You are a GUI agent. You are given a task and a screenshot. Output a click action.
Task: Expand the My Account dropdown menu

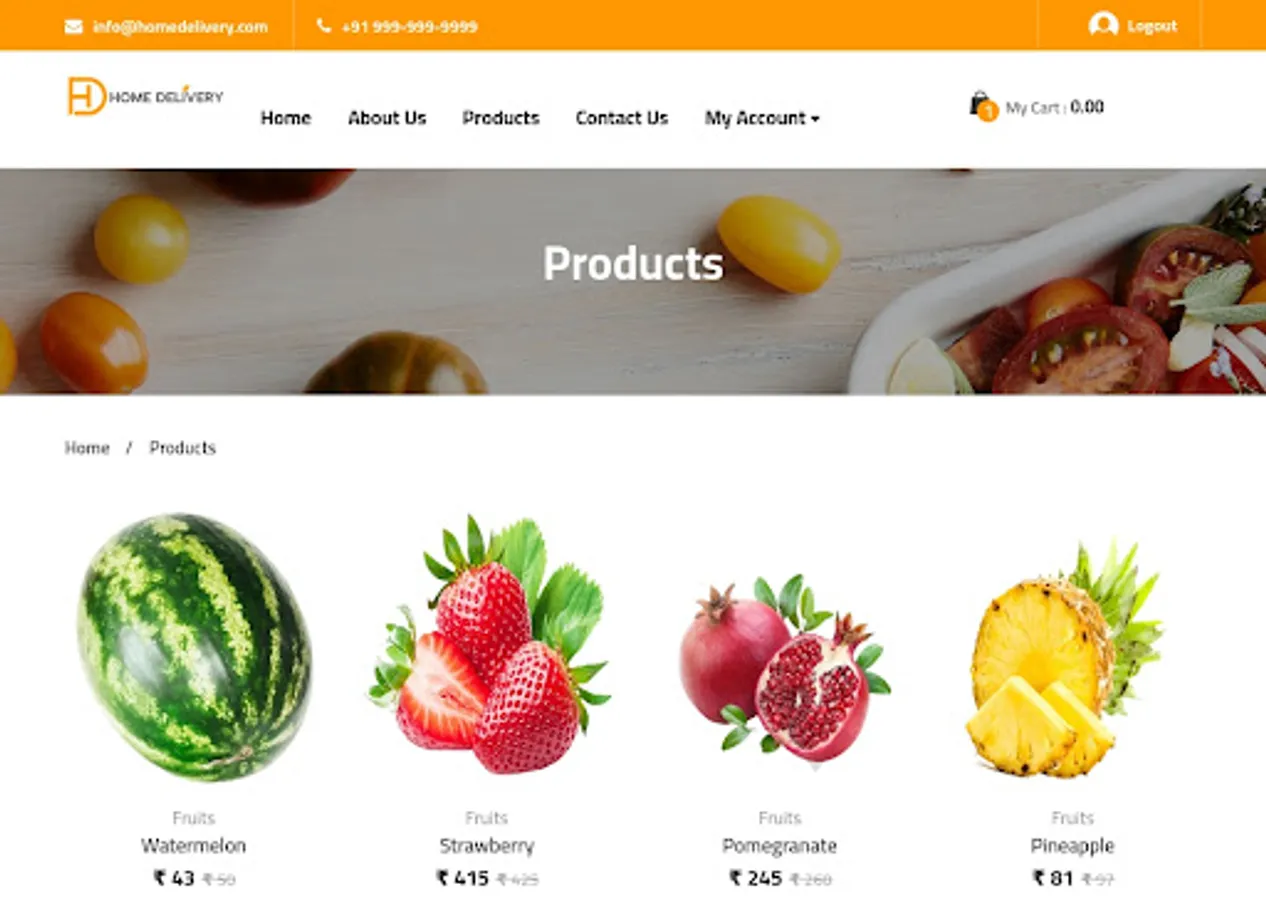pyautogui.click(x=762, y=118)
